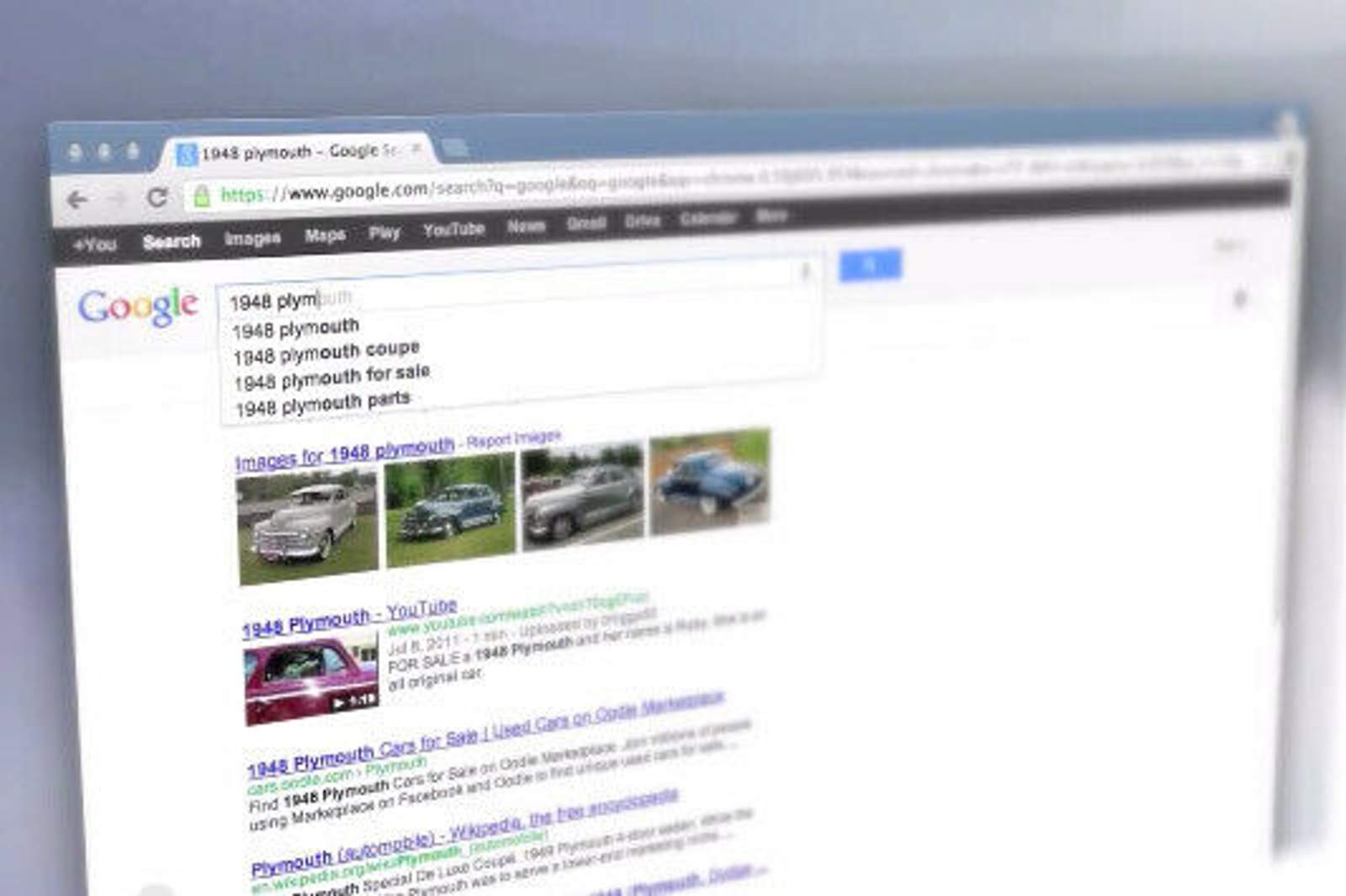Open the settings gear icon

point(1239,298)
